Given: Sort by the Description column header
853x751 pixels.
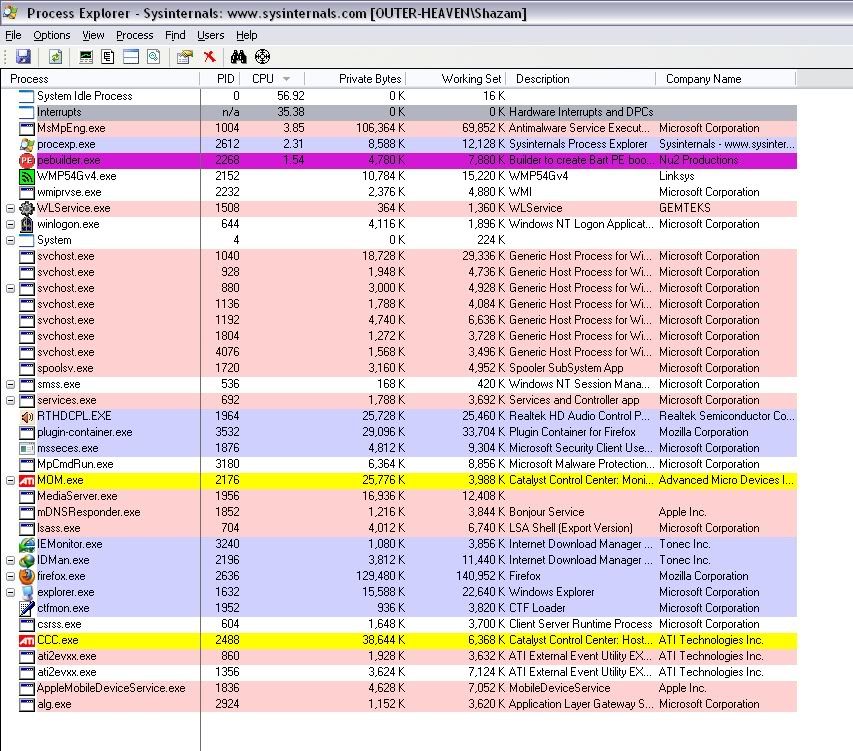Looking at the screenshot, I should point(581,79).
